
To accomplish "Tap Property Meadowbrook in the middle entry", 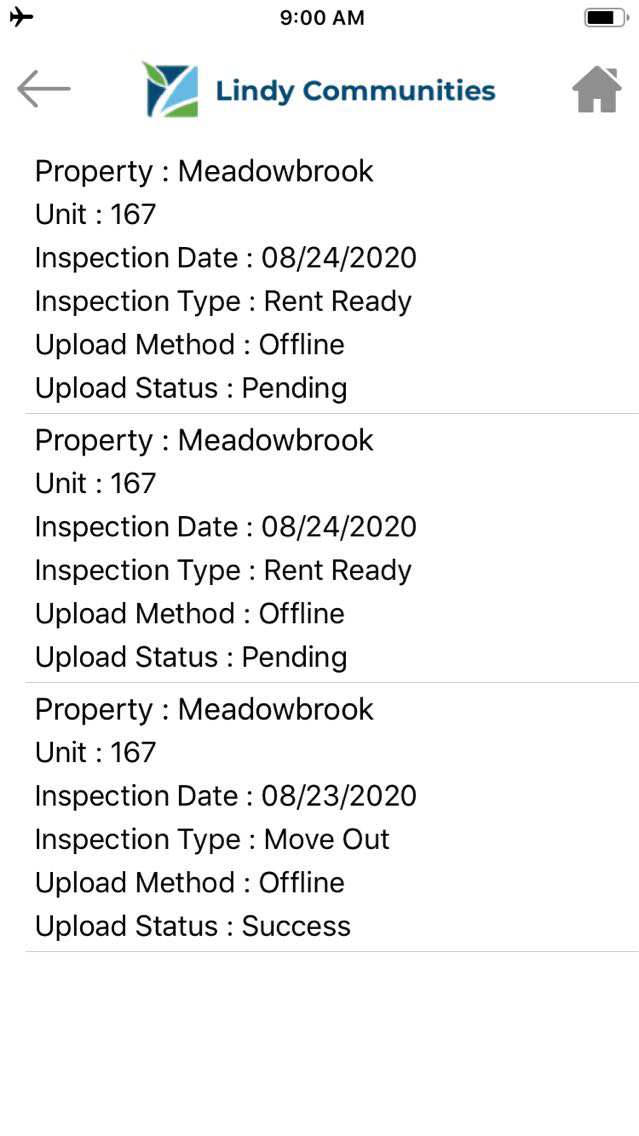I will click(x=204, y=440).
